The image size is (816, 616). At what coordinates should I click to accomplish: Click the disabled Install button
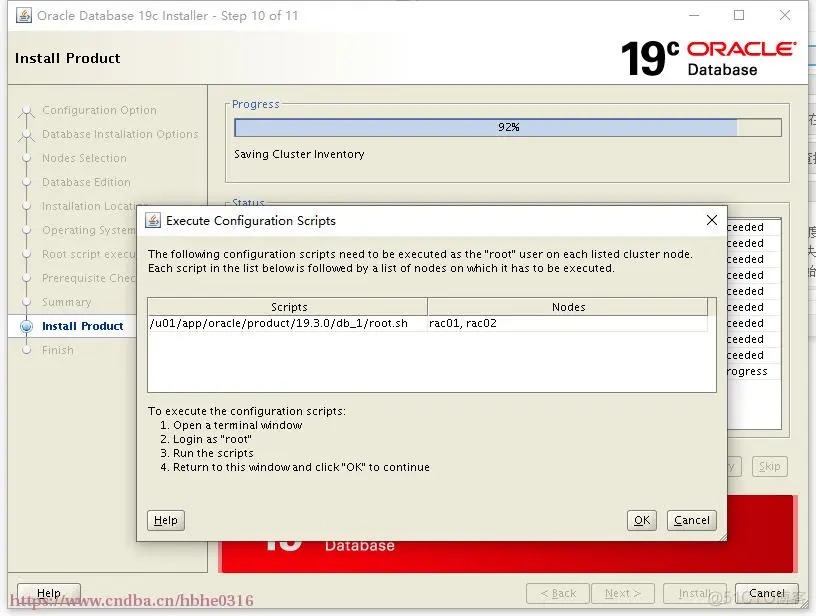694,593
